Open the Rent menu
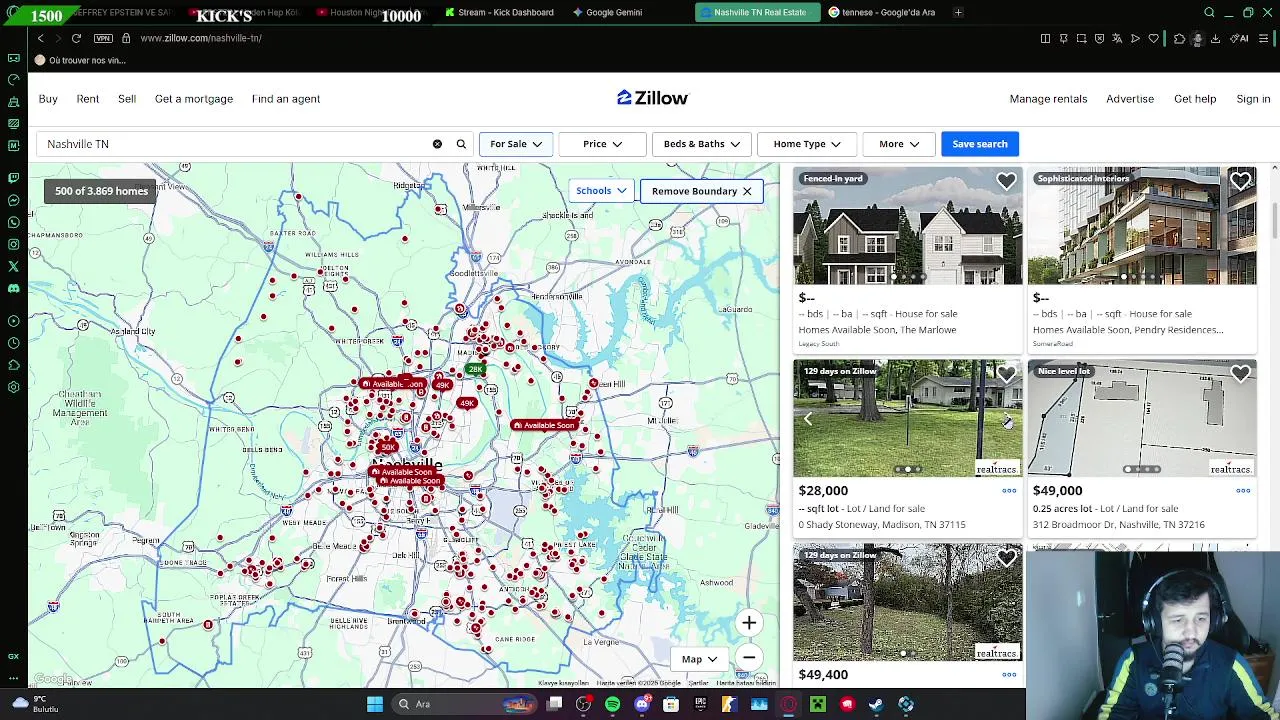Viewport: 1280px width, 720px height. (88, 99)
